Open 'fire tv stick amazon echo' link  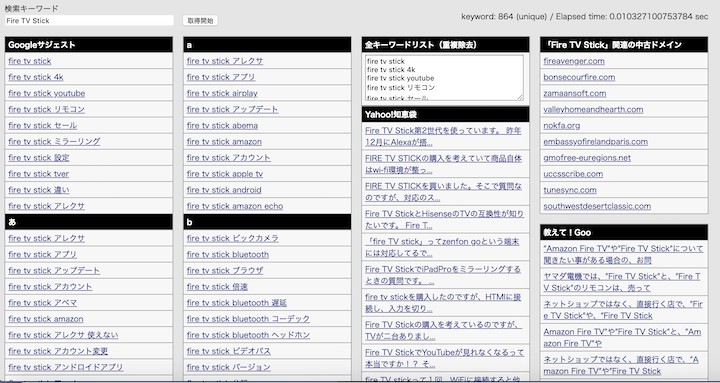[235, 206]
